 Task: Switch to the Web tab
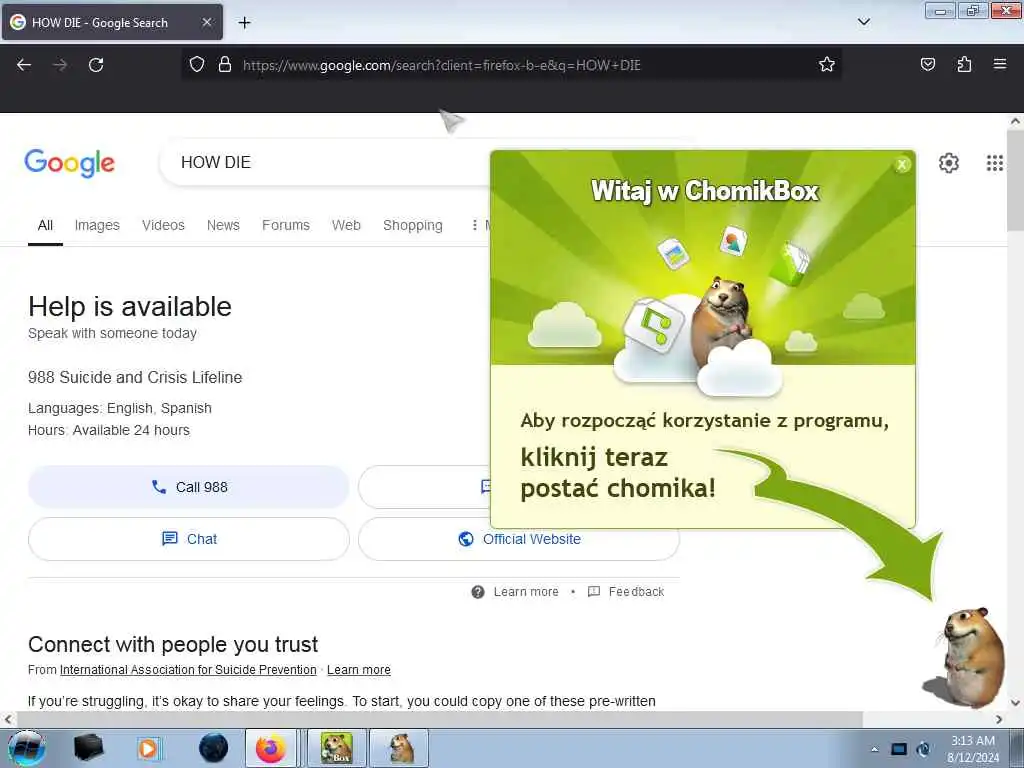[346, 225]
